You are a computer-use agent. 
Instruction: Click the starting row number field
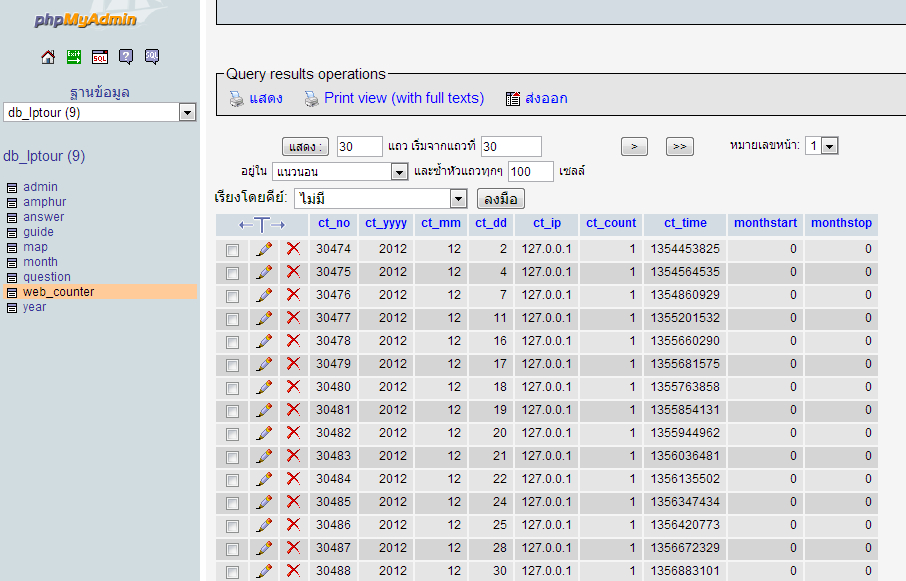coord(511,147)
